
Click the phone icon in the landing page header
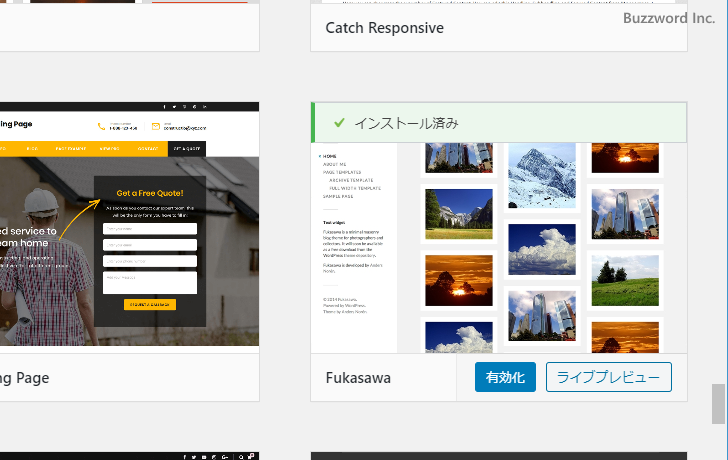tap(102, 126)
